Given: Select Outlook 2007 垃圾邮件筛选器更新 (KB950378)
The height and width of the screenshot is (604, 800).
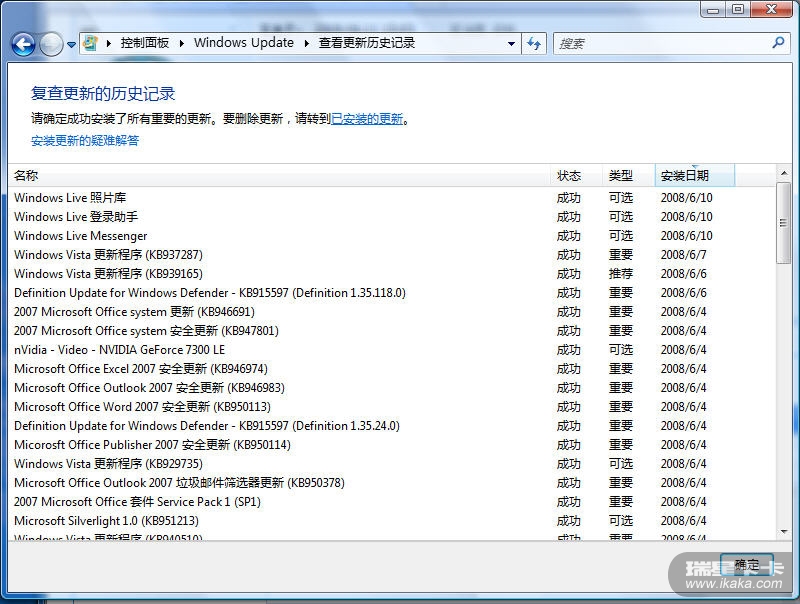Looking at the screenshot, I should coord(392,483).
